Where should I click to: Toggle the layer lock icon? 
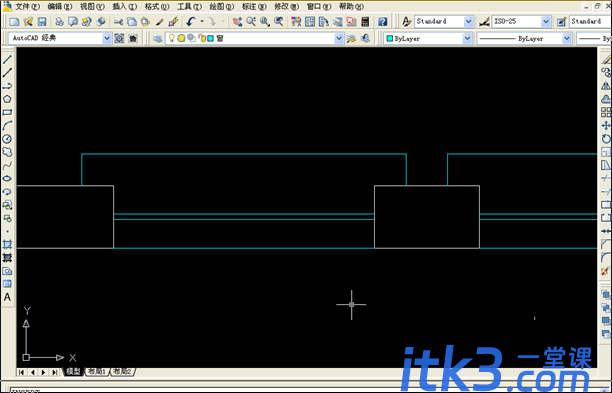pyautogui.click(x=202, y=38)
